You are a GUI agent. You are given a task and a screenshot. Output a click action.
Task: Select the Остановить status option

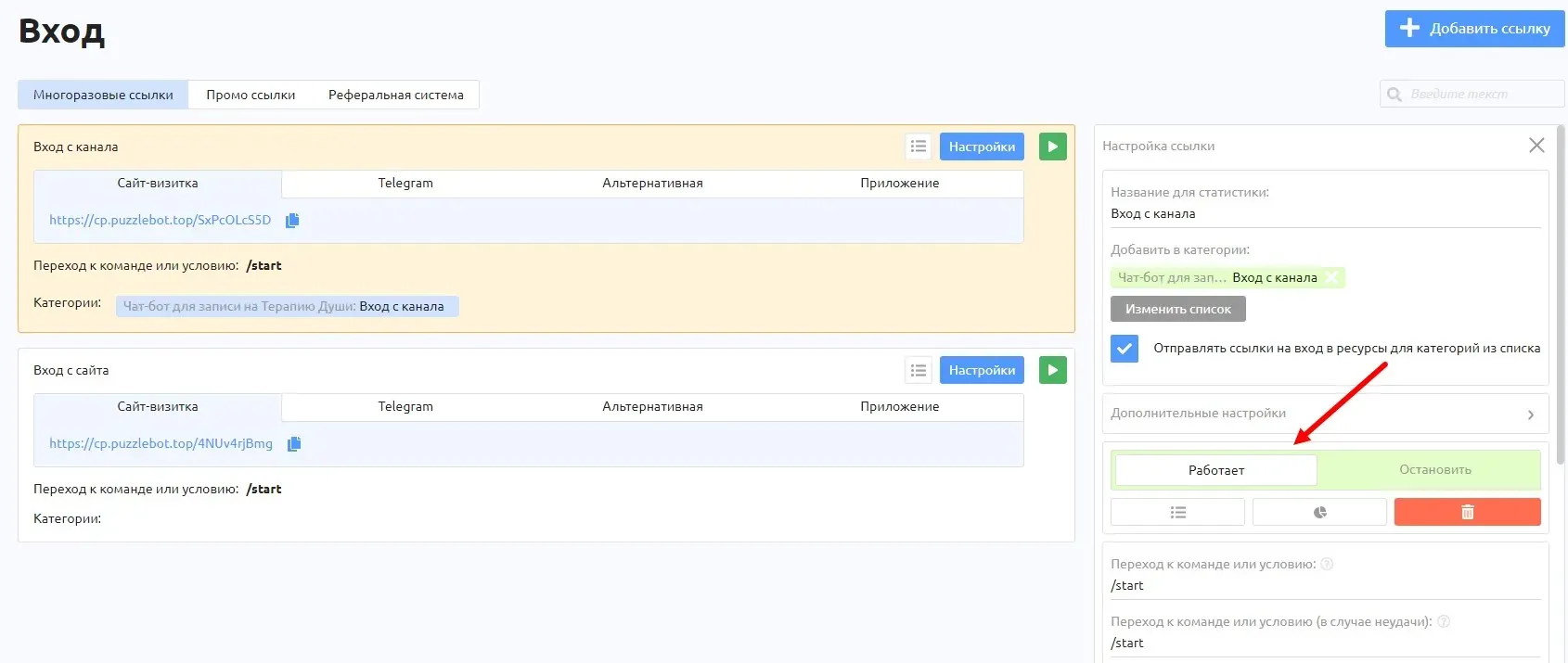1434,470
